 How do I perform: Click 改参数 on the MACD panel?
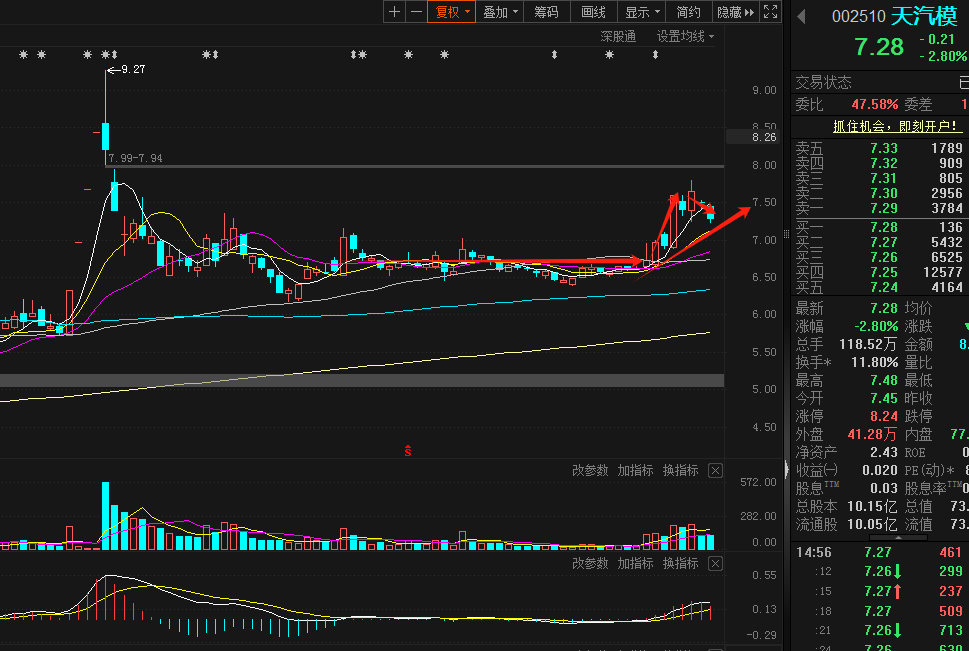pos(590,564)
